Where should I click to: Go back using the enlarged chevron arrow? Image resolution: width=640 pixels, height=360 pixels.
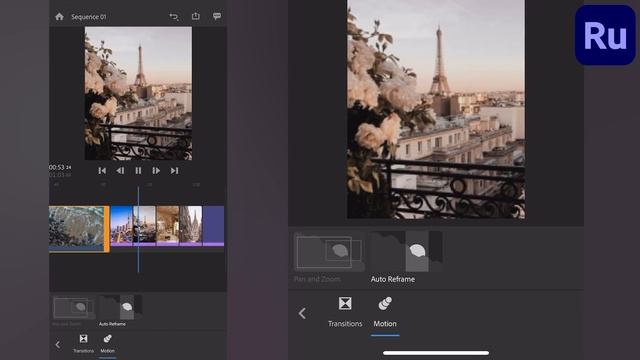[302, 313]
